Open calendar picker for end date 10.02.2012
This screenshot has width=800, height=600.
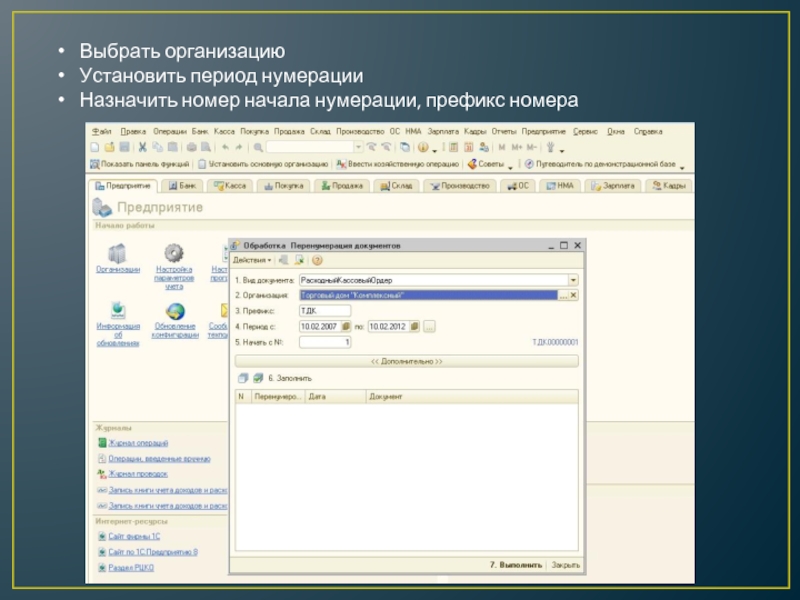pos(414,327)
